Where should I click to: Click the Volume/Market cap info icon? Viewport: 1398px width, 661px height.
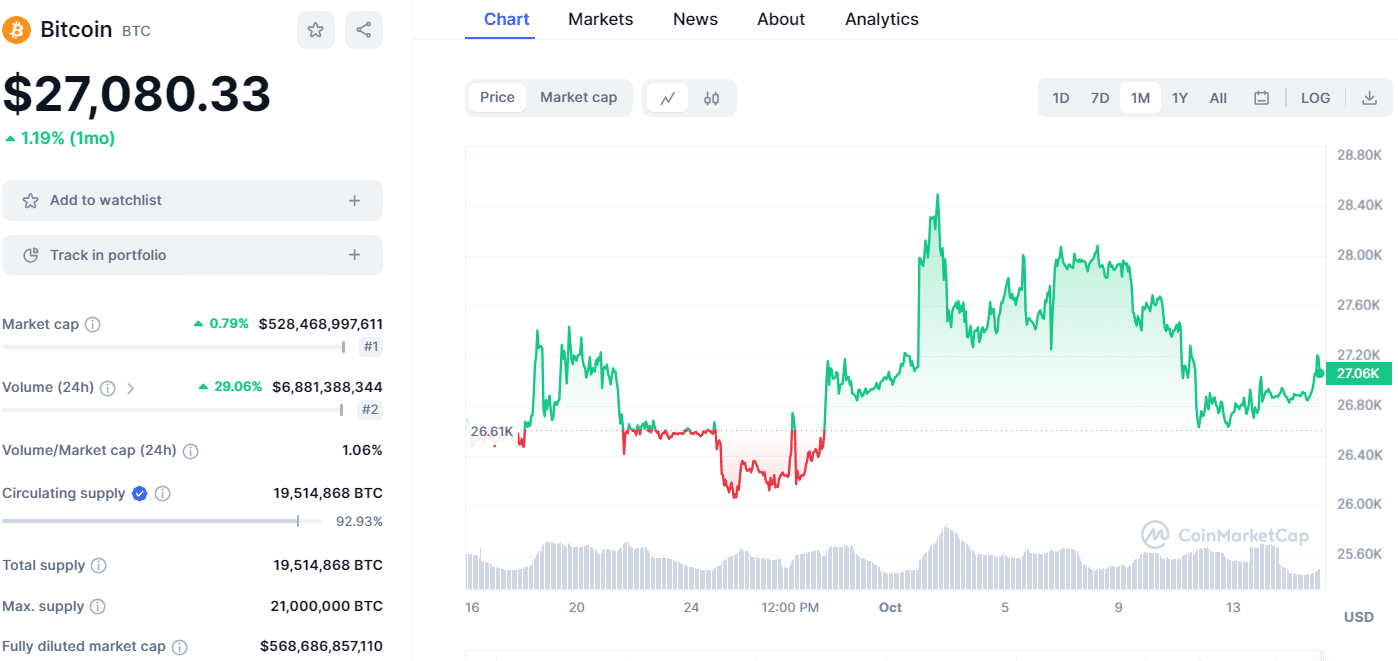tap(191, 451)
